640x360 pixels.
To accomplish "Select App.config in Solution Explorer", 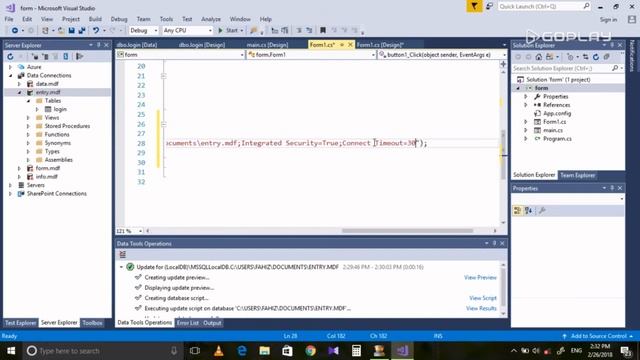I will coord(557,113).
